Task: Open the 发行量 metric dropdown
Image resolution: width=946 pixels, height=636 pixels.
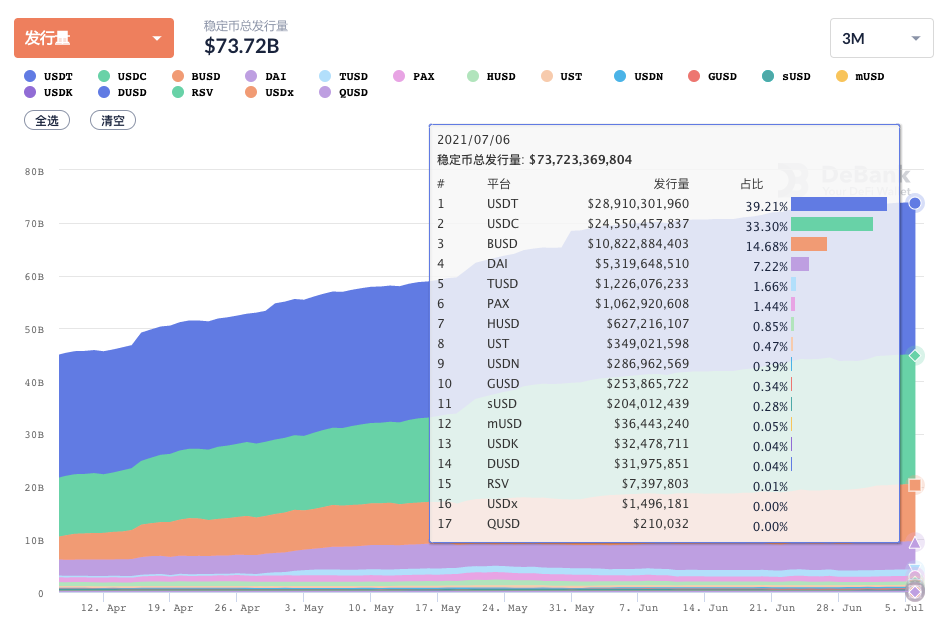Action: coord(93,38)
